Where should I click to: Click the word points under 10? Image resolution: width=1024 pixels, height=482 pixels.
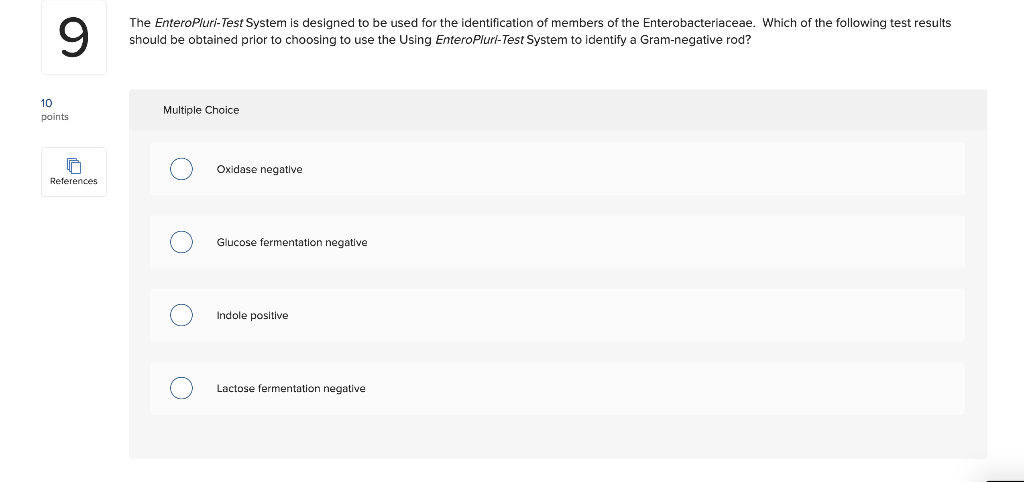(x=54, y=117)
